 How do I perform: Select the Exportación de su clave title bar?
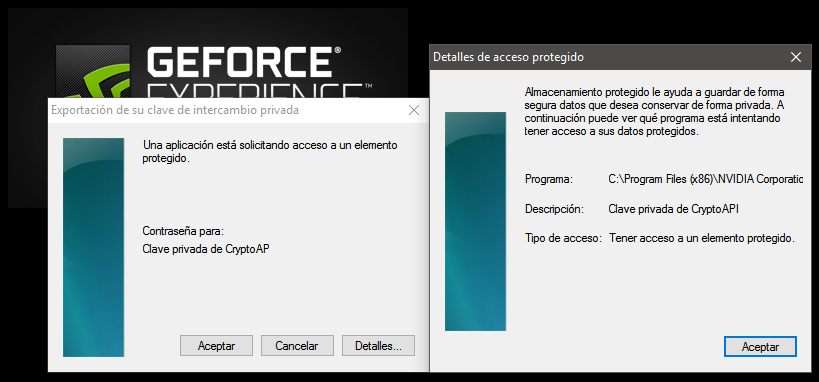coord(226,110)
